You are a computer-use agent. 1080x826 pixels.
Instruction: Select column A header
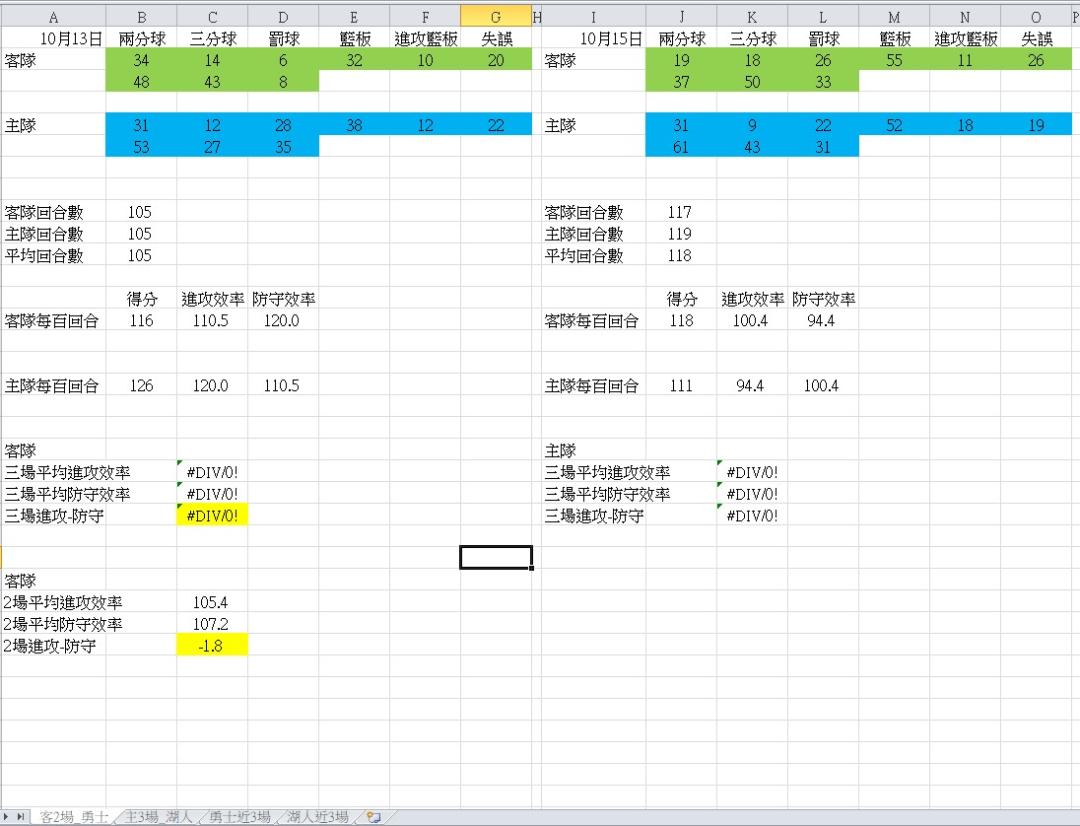tap(53, 17)
